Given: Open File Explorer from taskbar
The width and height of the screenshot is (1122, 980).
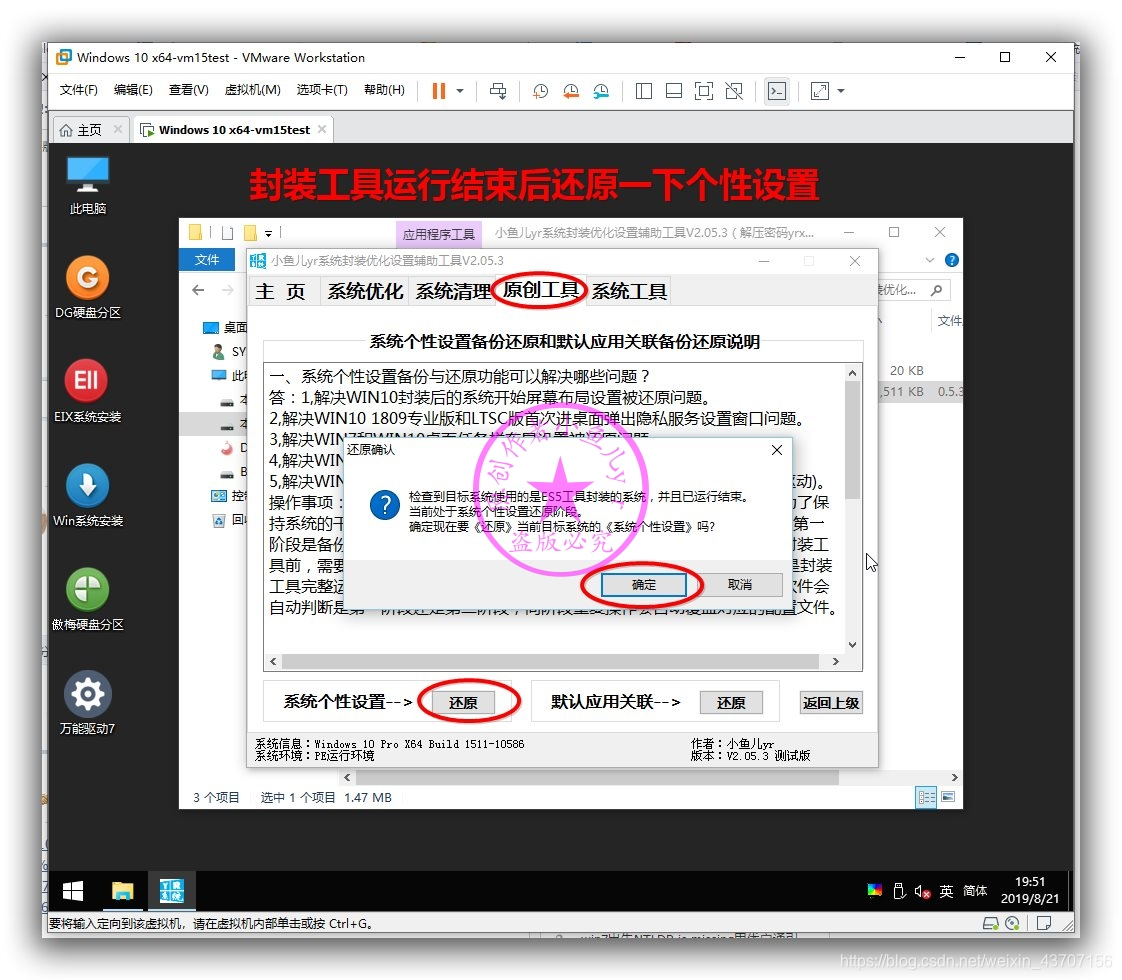Looking at the screenshot, I should click(x=122, y=891).
